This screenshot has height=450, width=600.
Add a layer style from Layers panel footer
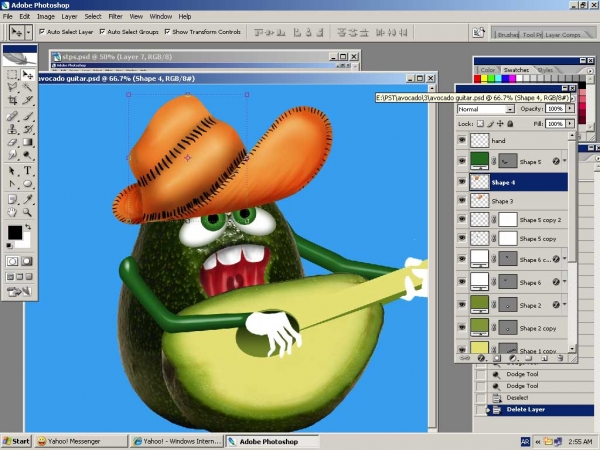point(481,359)
